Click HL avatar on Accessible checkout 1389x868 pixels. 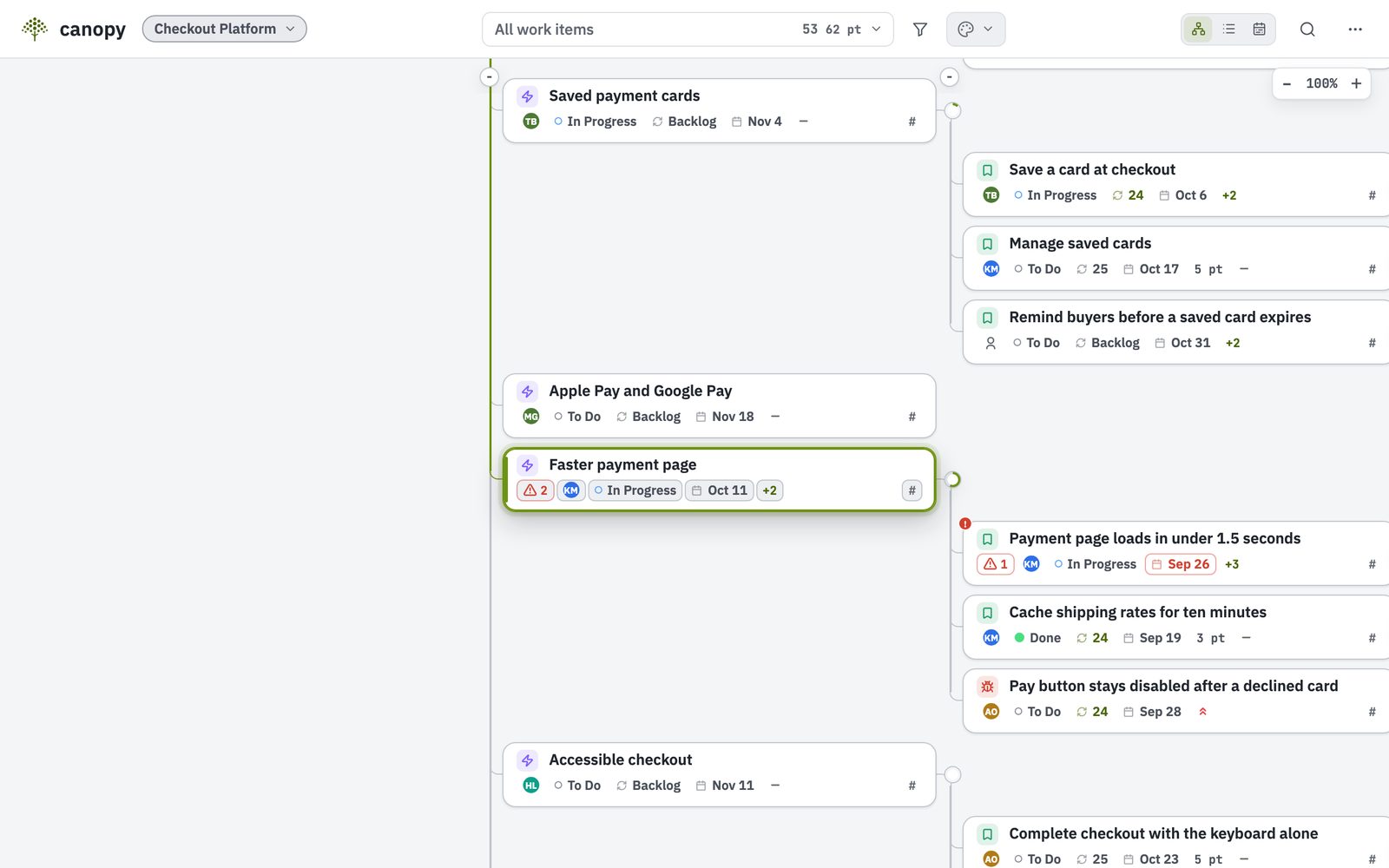click(530, 786)
